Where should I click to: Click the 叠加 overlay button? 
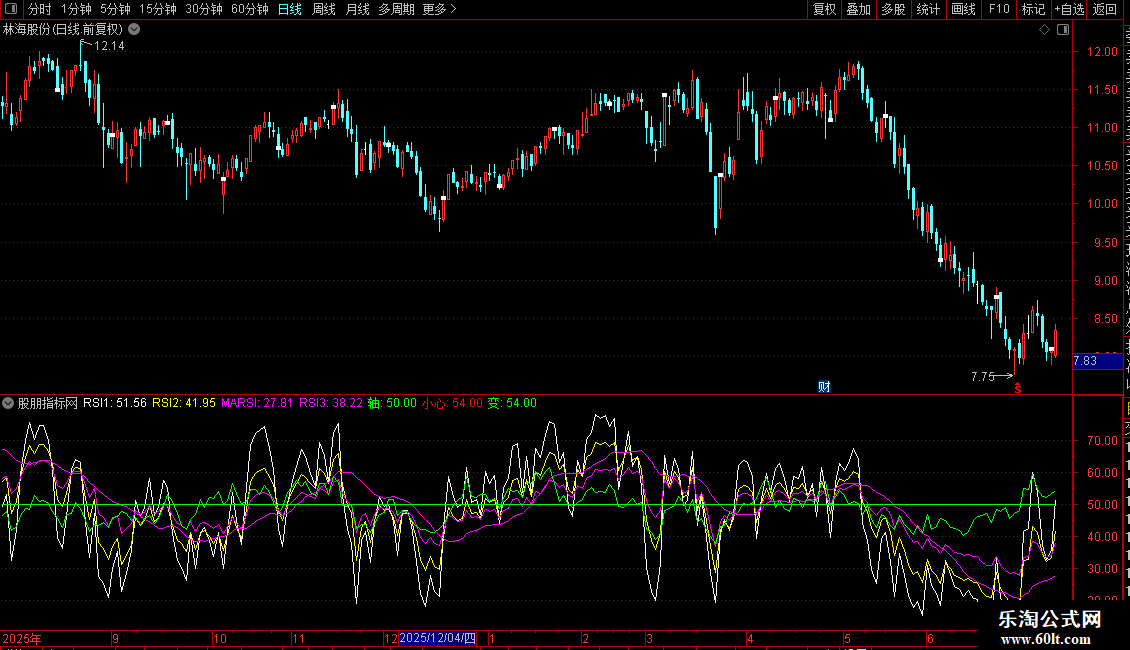tap(858, 9)
